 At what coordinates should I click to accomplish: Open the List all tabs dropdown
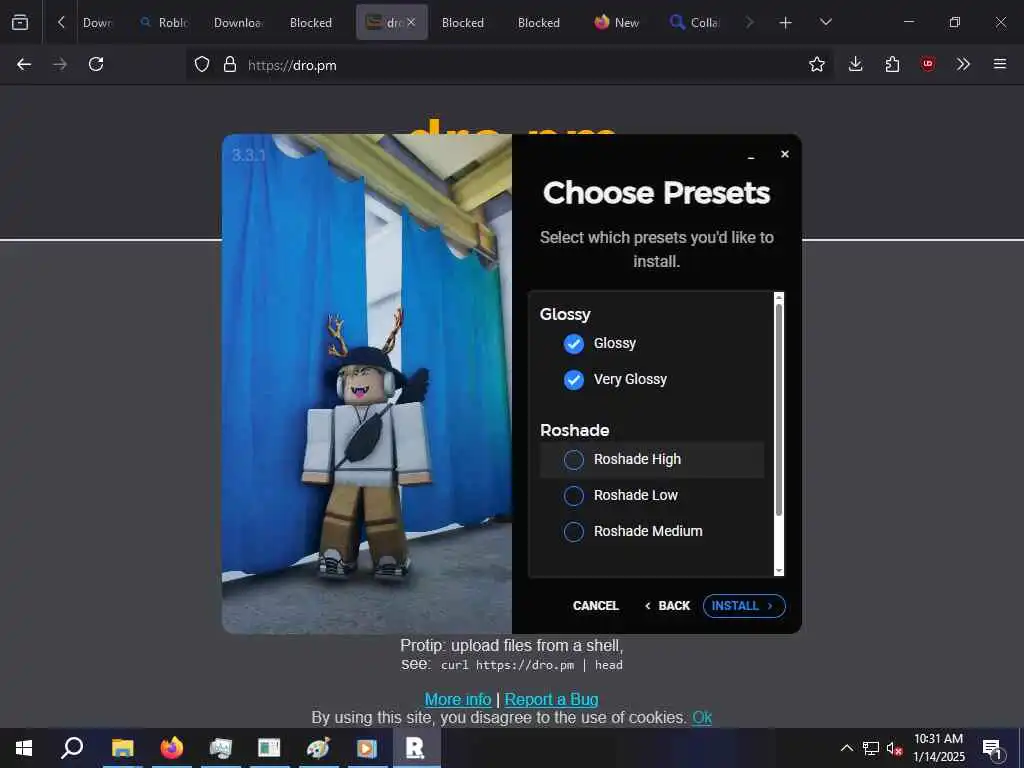click(x=826, y=22)
